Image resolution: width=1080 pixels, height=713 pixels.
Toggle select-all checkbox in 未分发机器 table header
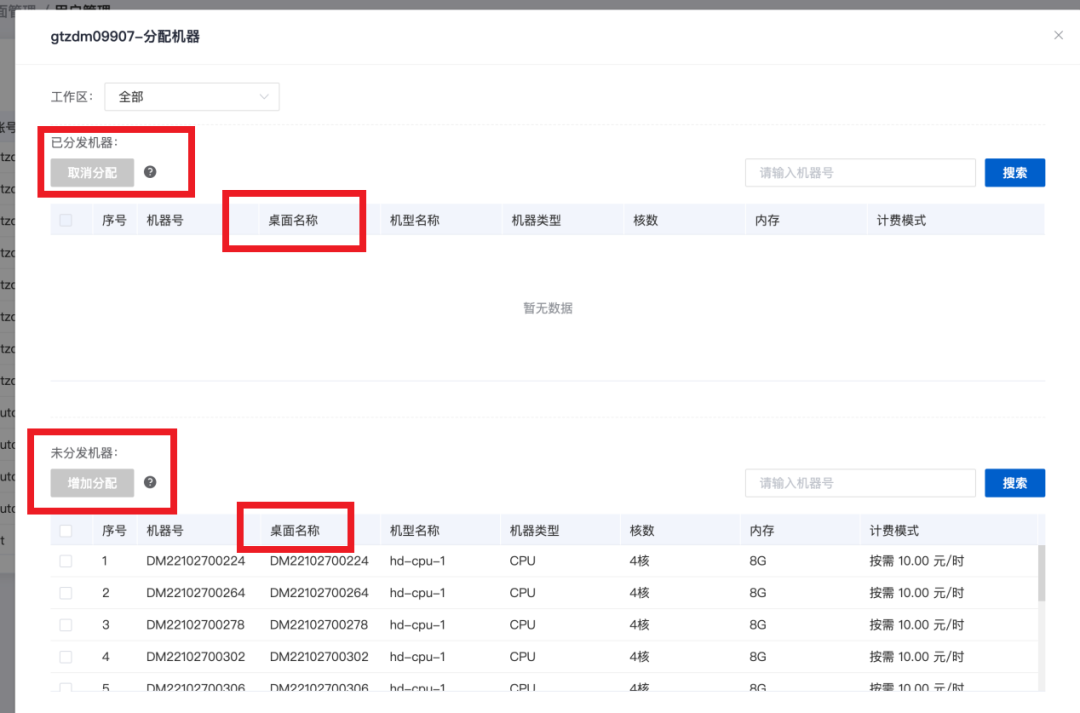(x=66, y=531)
